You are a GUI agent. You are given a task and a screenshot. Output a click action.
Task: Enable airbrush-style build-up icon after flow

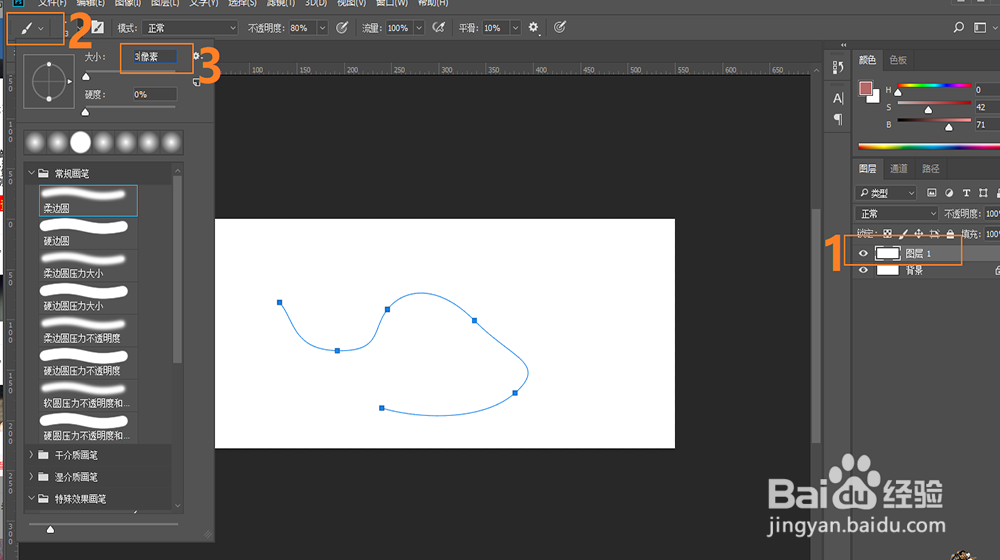[x=438, y=27]
